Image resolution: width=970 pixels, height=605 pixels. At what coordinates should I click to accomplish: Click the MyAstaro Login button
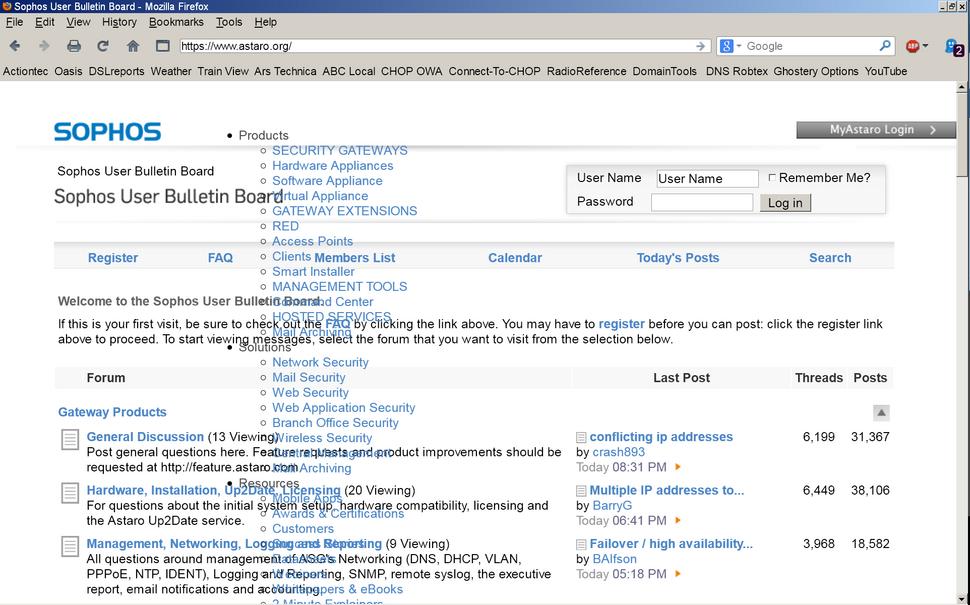[876, 130]
